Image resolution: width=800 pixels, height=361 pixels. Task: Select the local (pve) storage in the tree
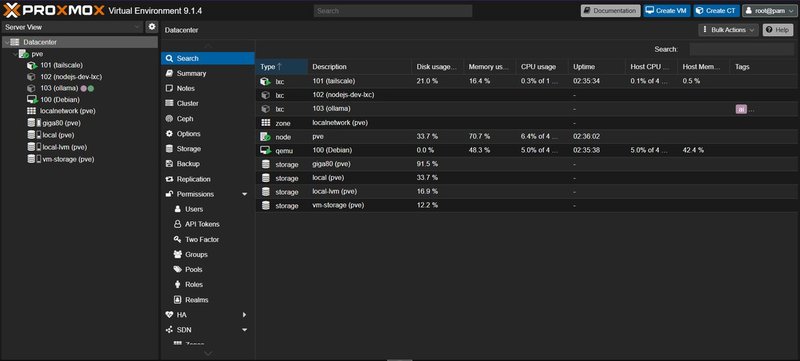coord(58,135)
